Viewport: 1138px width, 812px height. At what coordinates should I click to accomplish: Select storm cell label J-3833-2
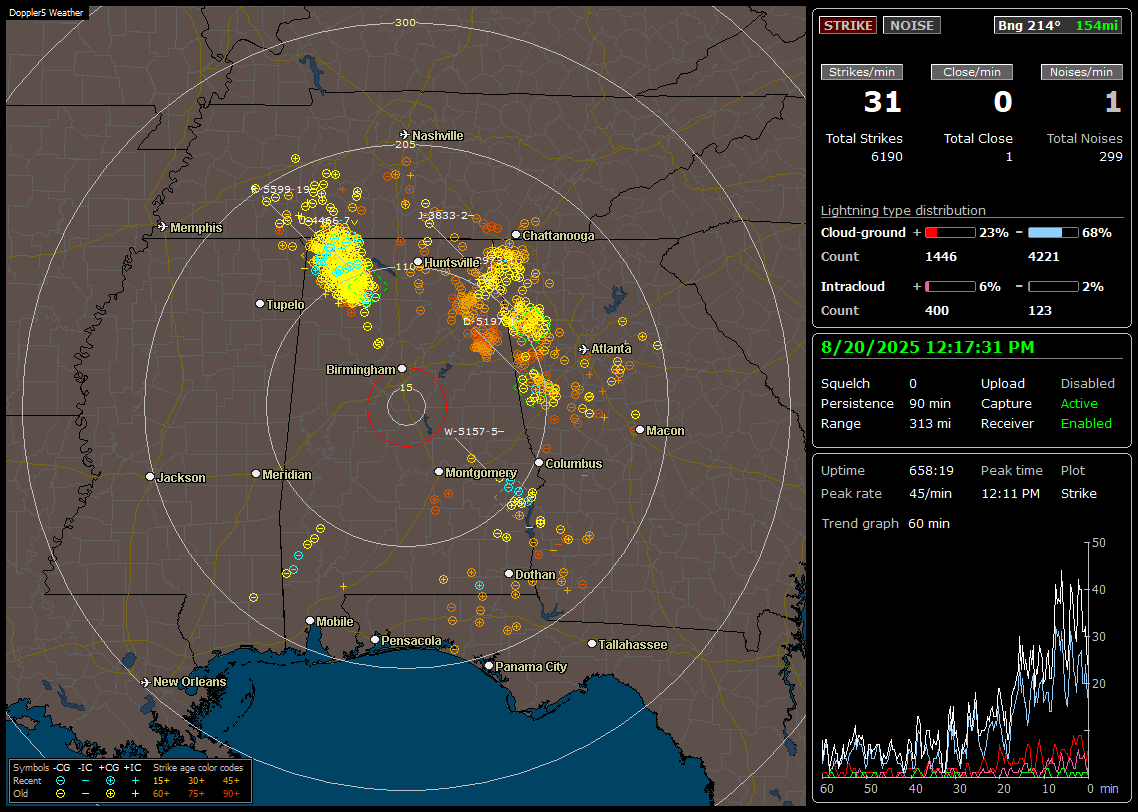click(x=443, y=216)
